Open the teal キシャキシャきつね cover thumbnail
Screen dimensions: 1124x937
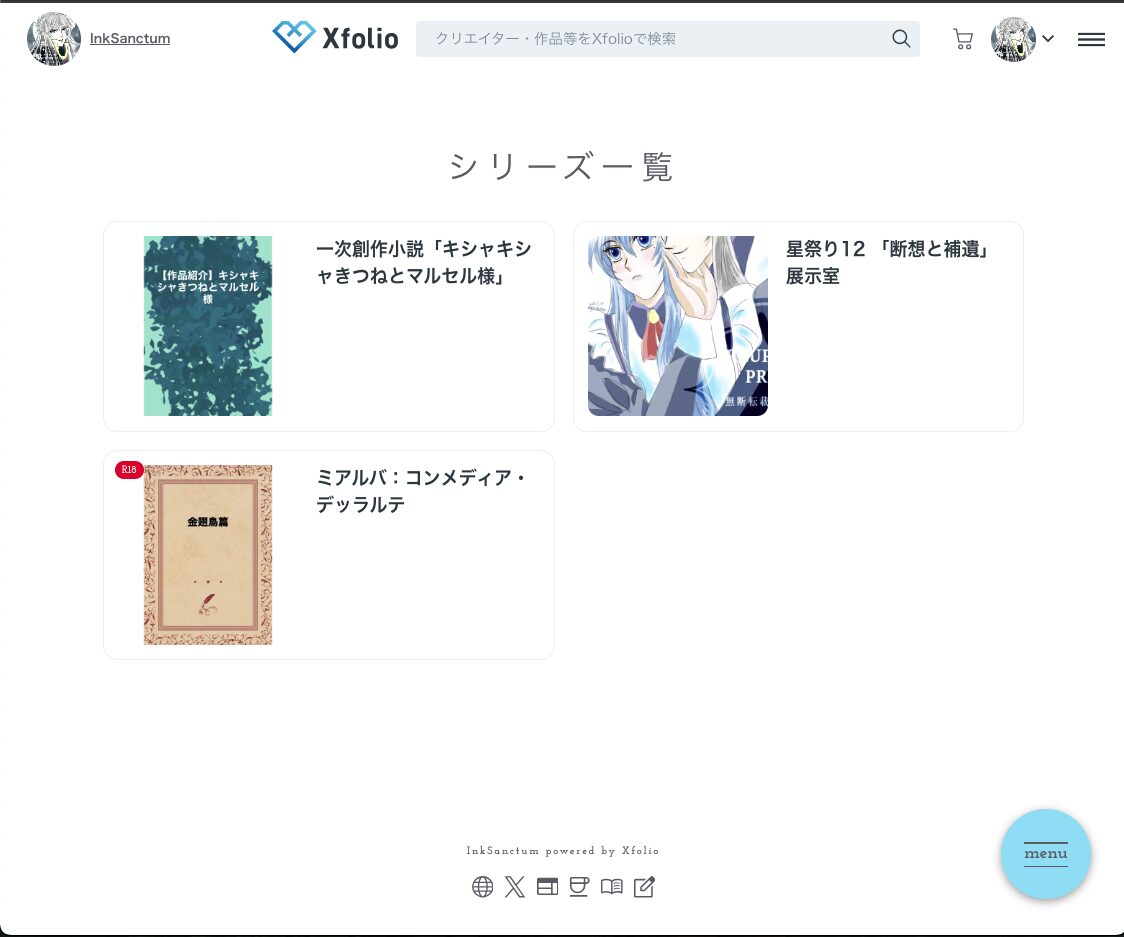(x=208, y=326)
